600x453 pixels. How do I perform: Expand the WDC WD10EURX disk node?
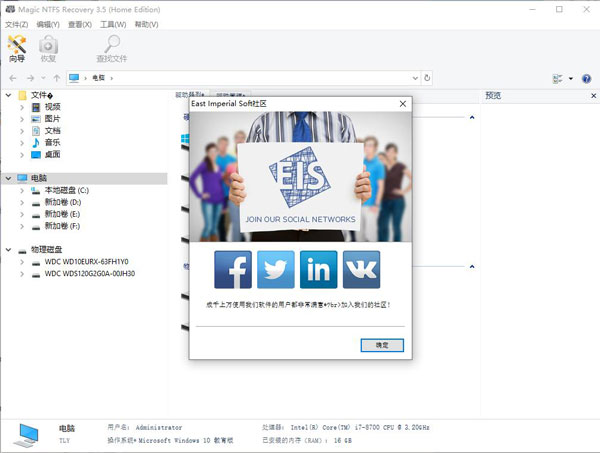tap(22, 262)
